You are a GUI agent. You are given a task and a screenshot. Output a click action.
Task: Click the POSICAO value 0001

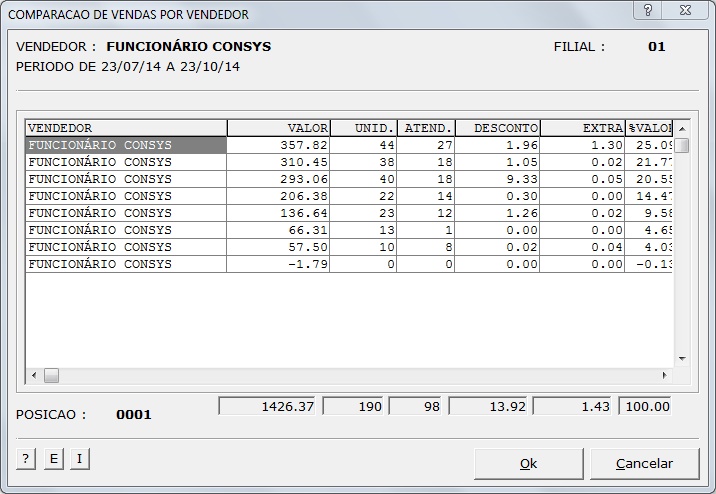tap(133, 415)
